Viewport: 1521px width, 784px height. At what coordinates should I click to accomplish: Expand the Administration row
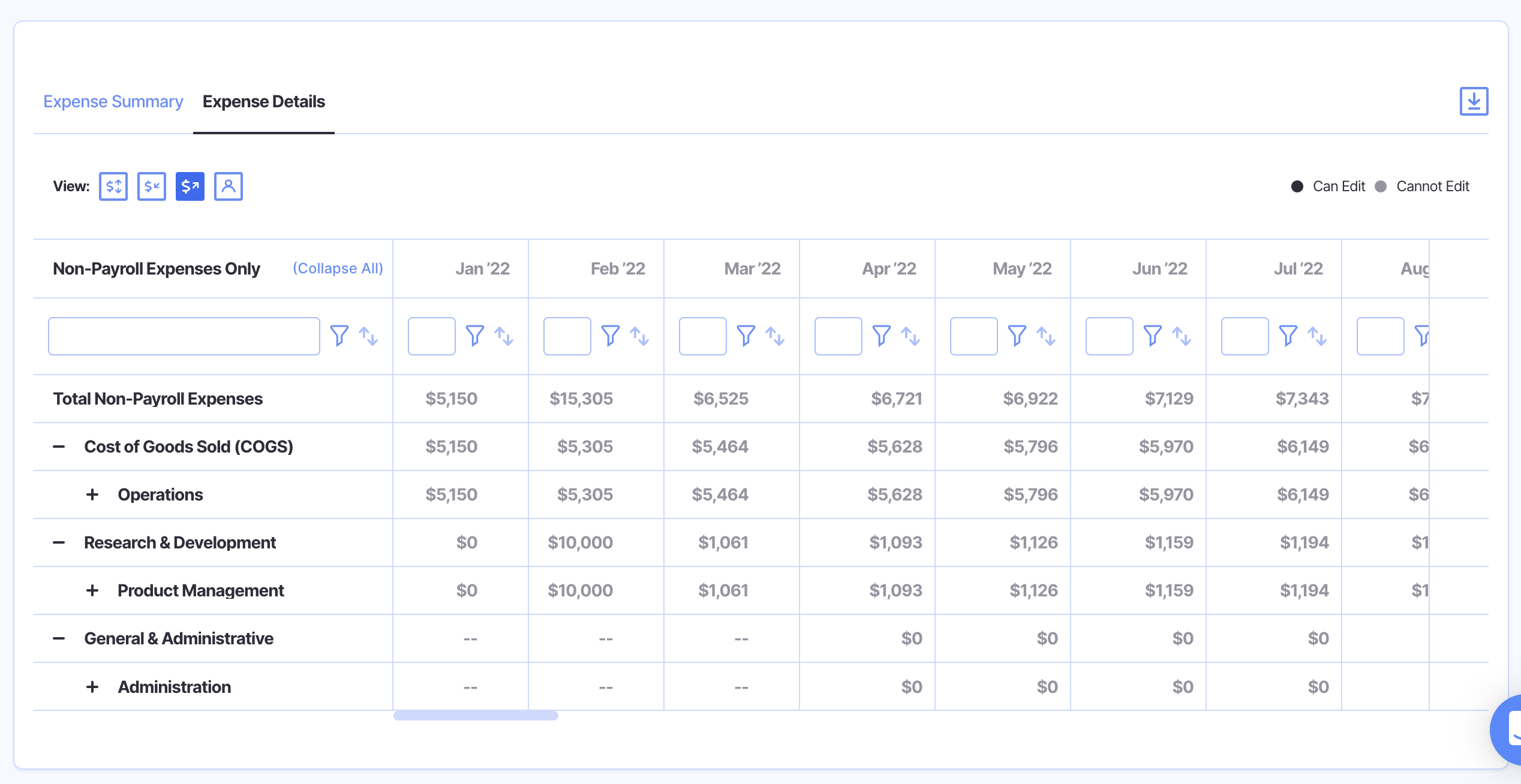[92, 687]
